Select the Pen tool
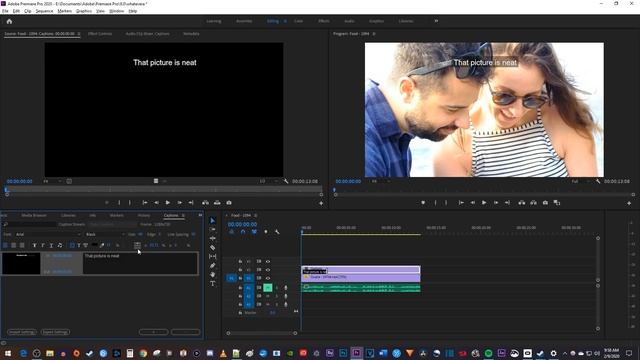This screenshot has height=360, width=640. [213, 265]
